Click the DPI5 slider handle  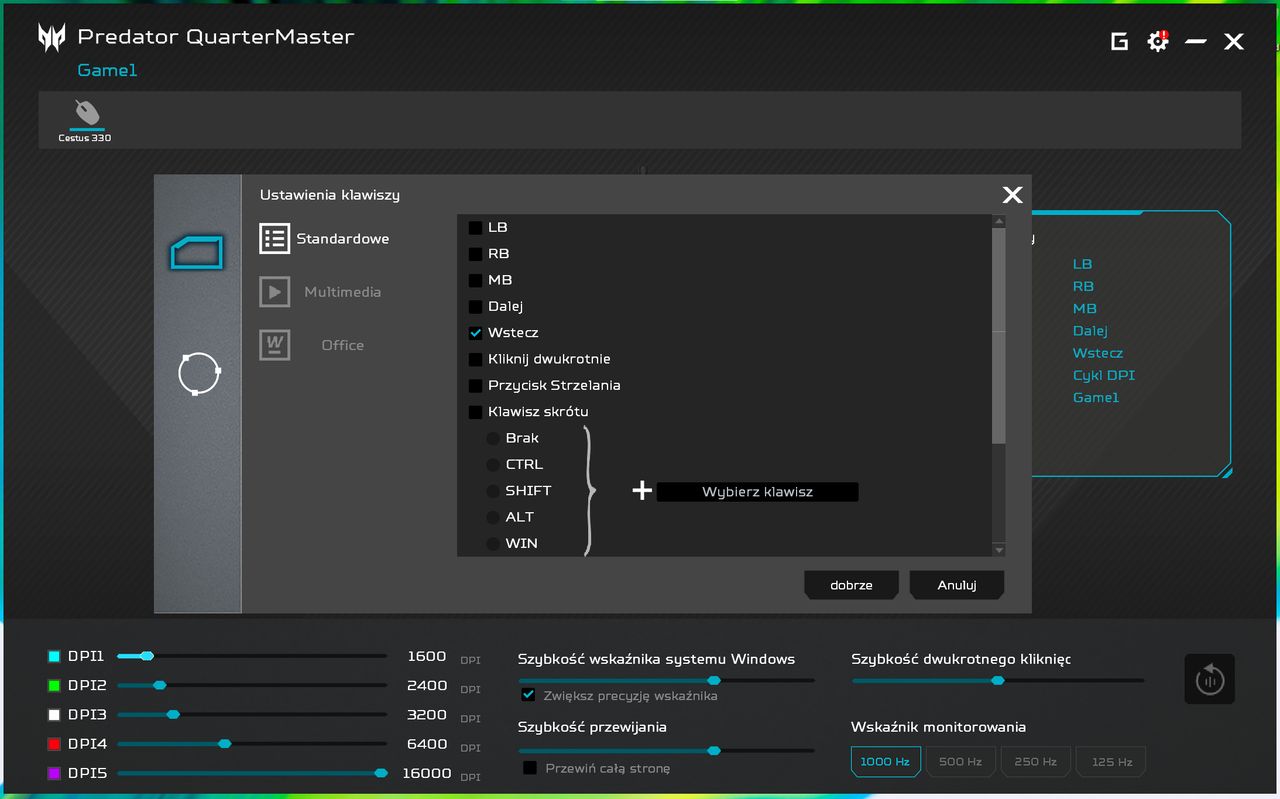pyautogui.click(x=381, y=772)
